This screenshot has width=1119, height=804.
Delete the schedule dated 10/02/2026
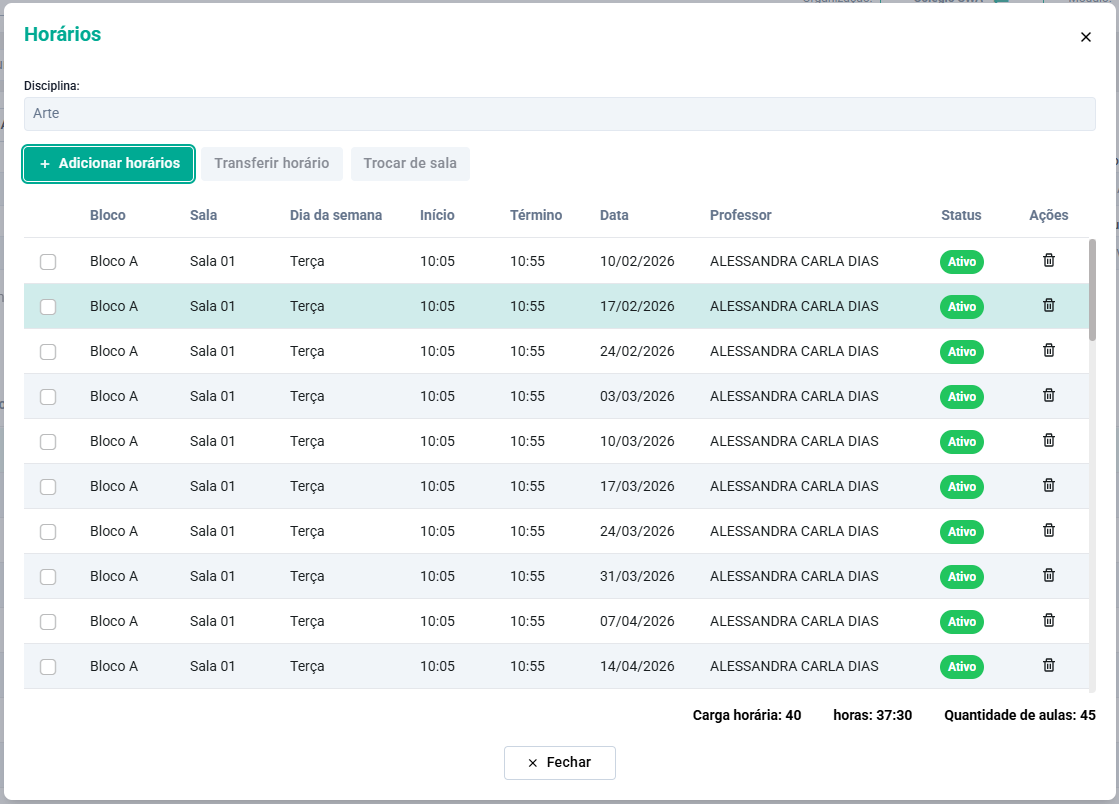click(x=1048, y=260)
